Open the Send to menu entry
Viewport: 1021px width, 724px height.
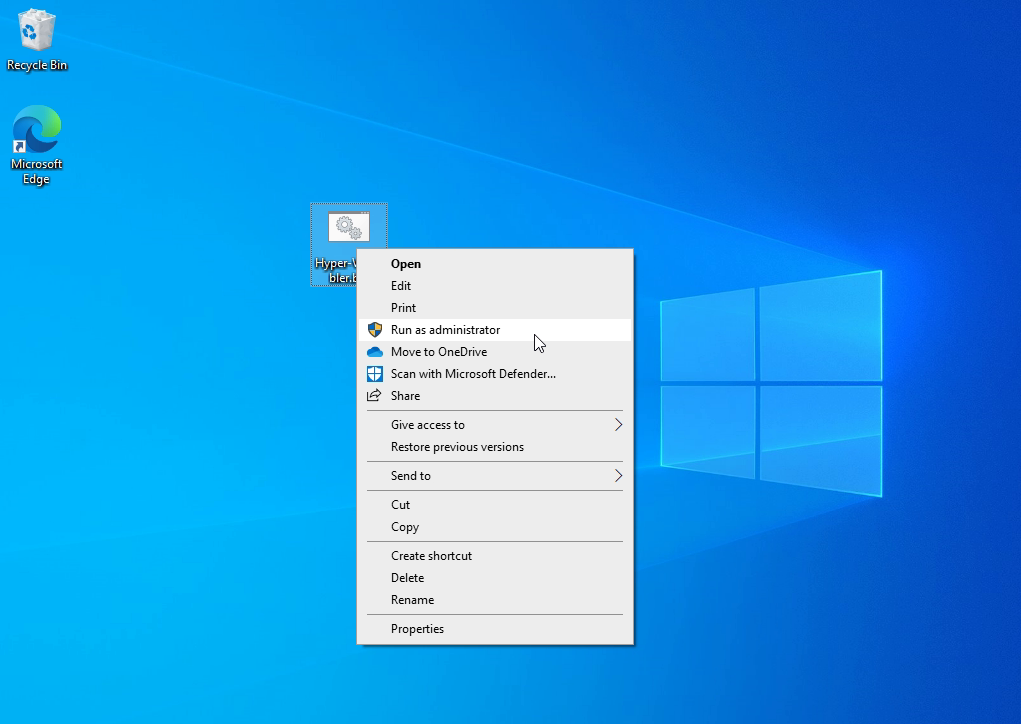(x=495, y=476)
